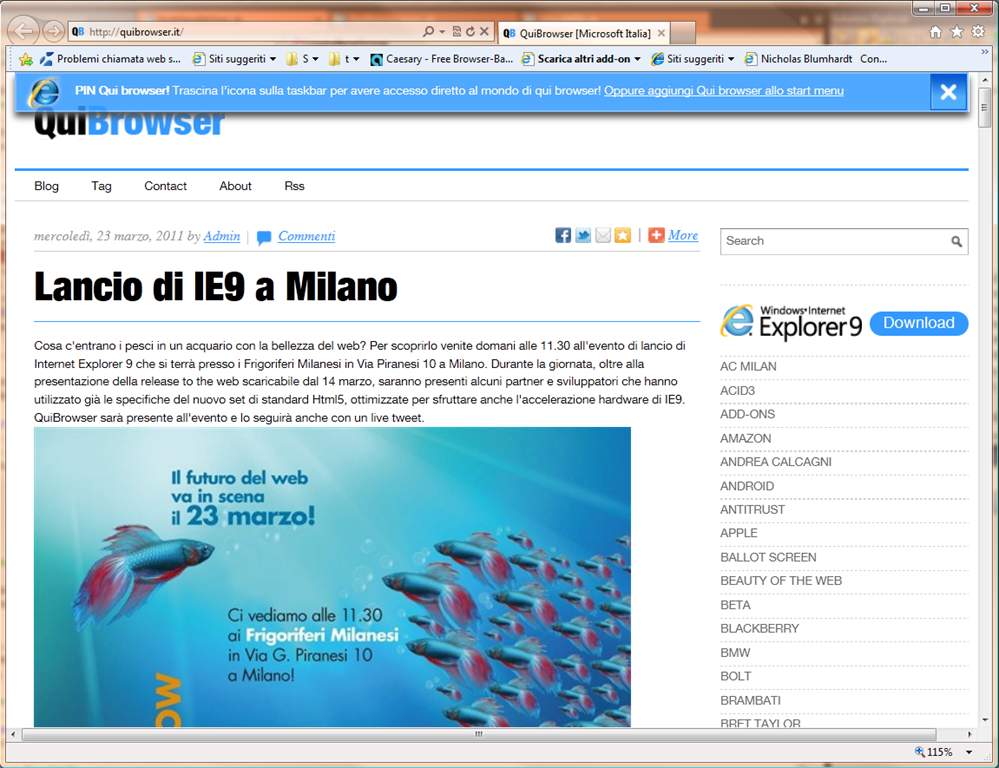Share the post on Facebook
This screenshot has width=999, height=768.
[563, 236]
